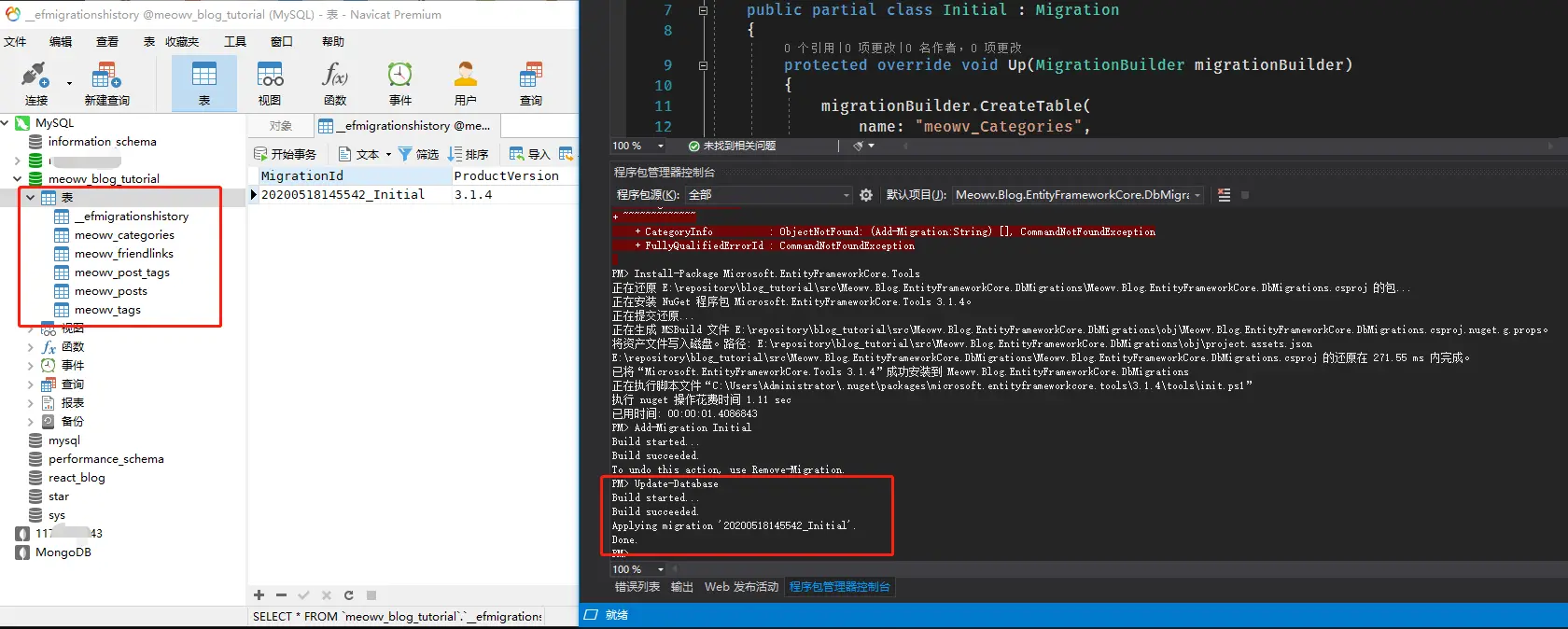The height and width of the screenshot is (629, 1568).
Task: Select the meowv_categories table
Action: [124, 235]
